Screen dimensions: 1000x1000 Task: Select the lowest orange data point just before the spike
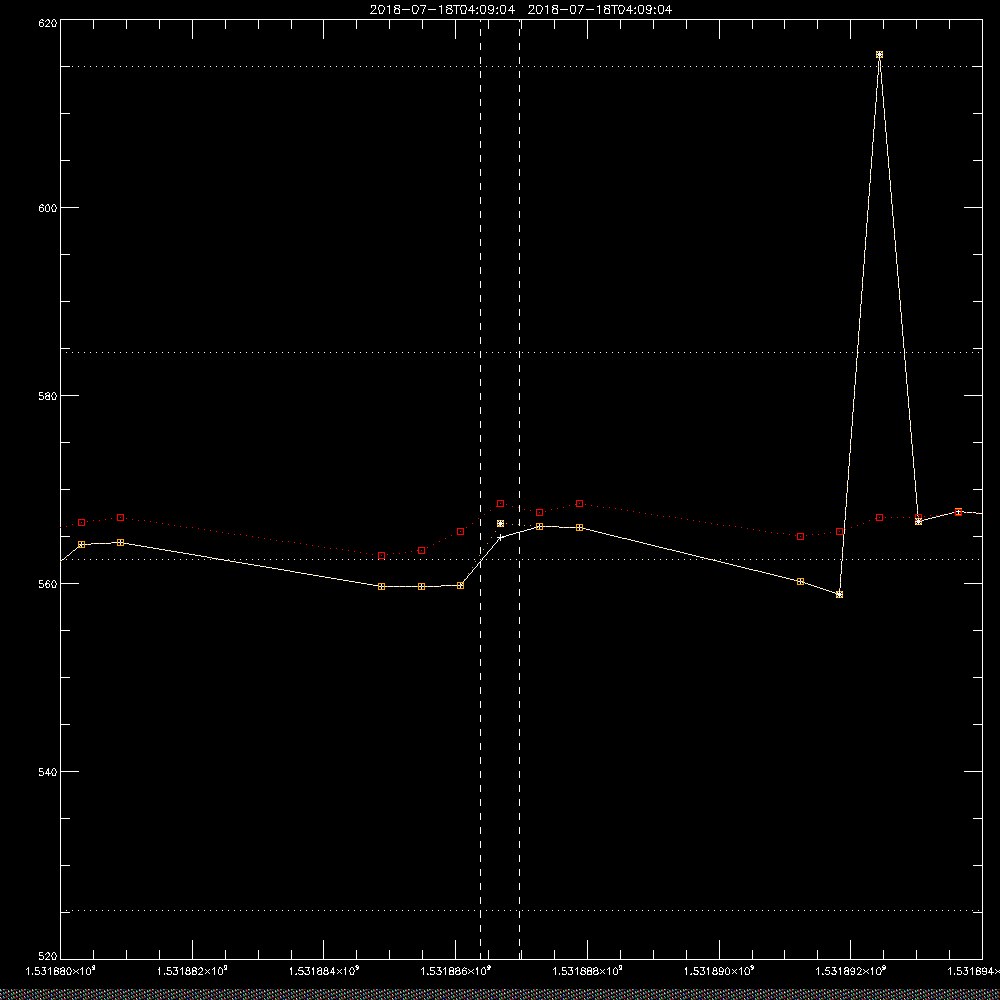point(839,594)
